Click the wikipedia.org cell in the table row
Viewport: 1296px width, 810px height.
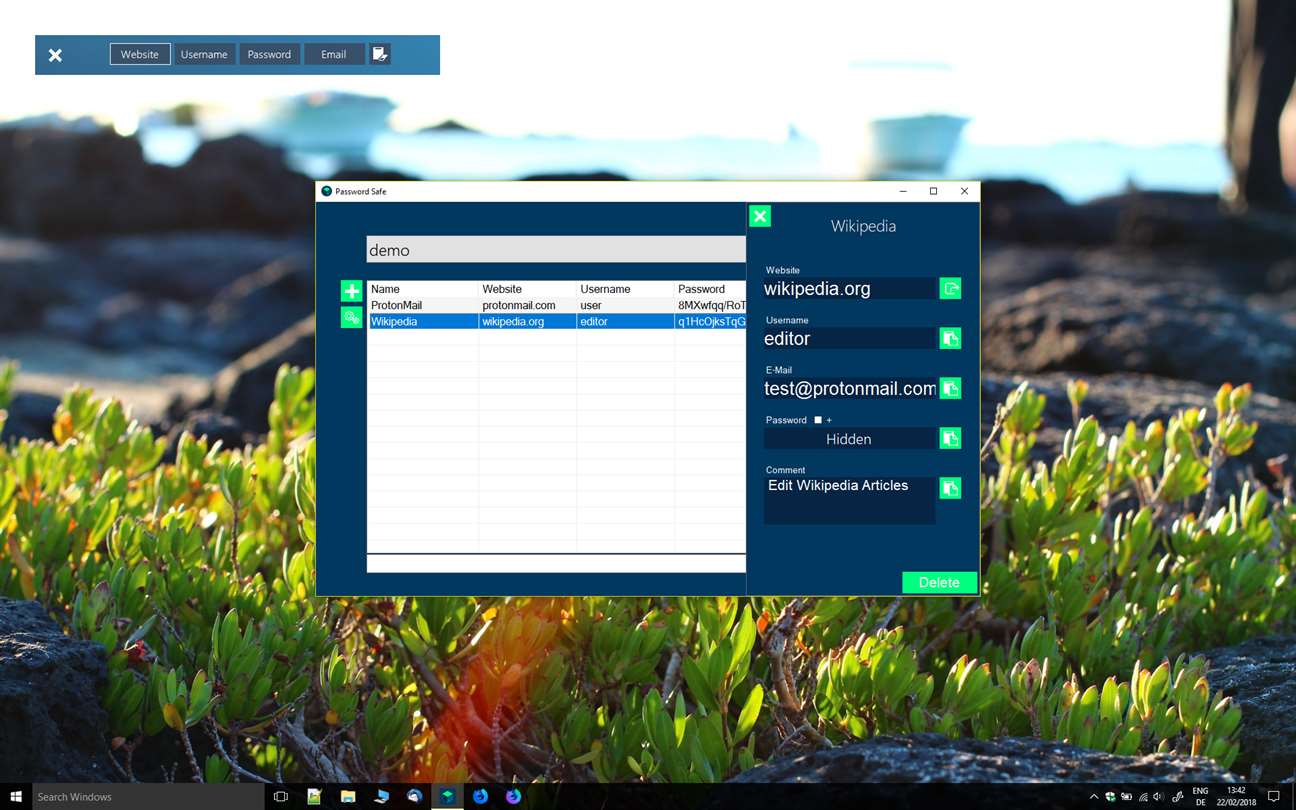tap(528, 321)
